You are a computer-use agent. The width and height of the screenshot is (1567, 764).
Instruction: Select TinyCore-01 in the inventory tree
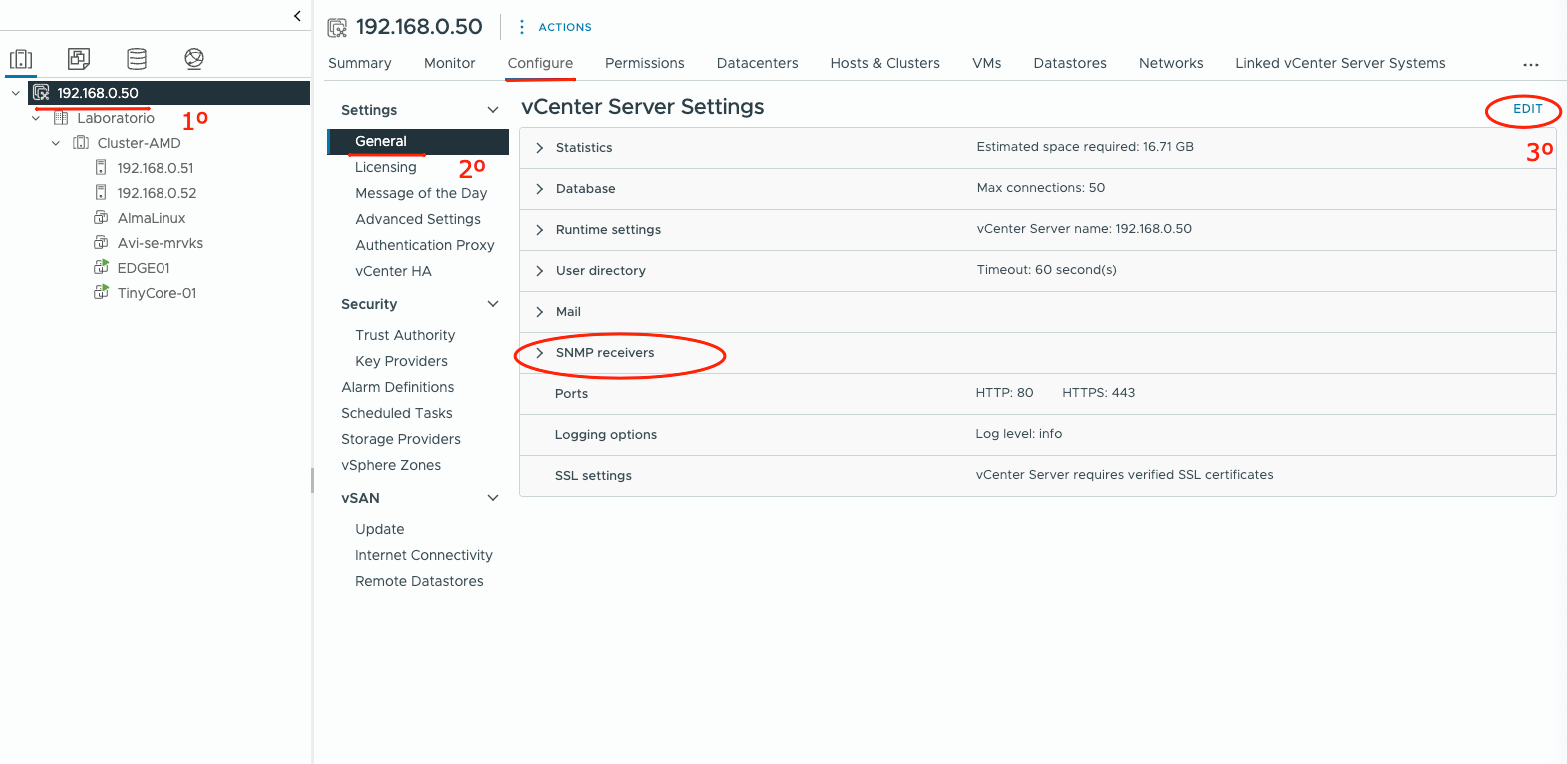click(156, 293)
